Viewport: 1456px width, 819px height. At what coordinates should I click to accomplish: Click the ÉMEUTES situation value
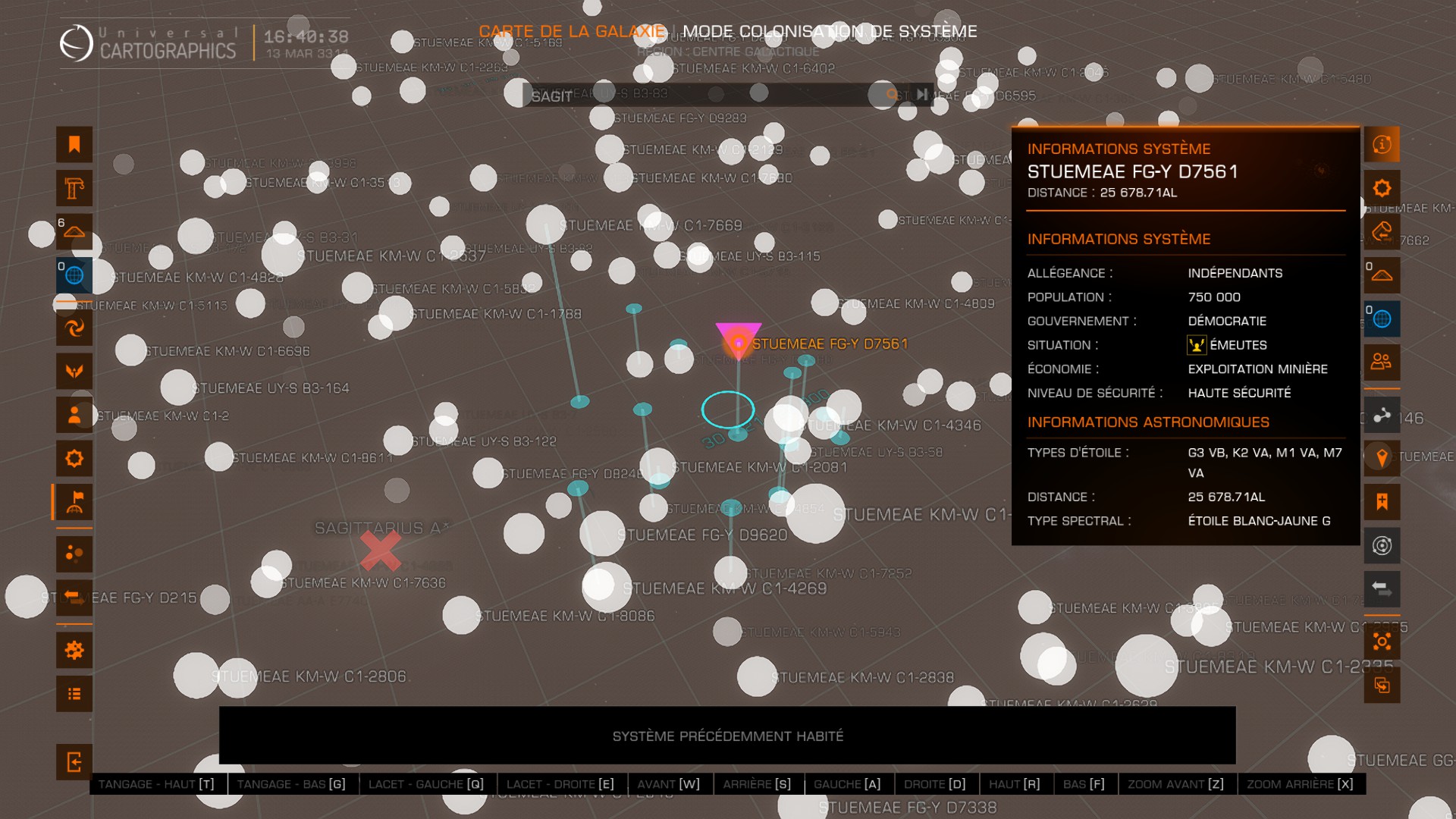[x=1238, y=345]
